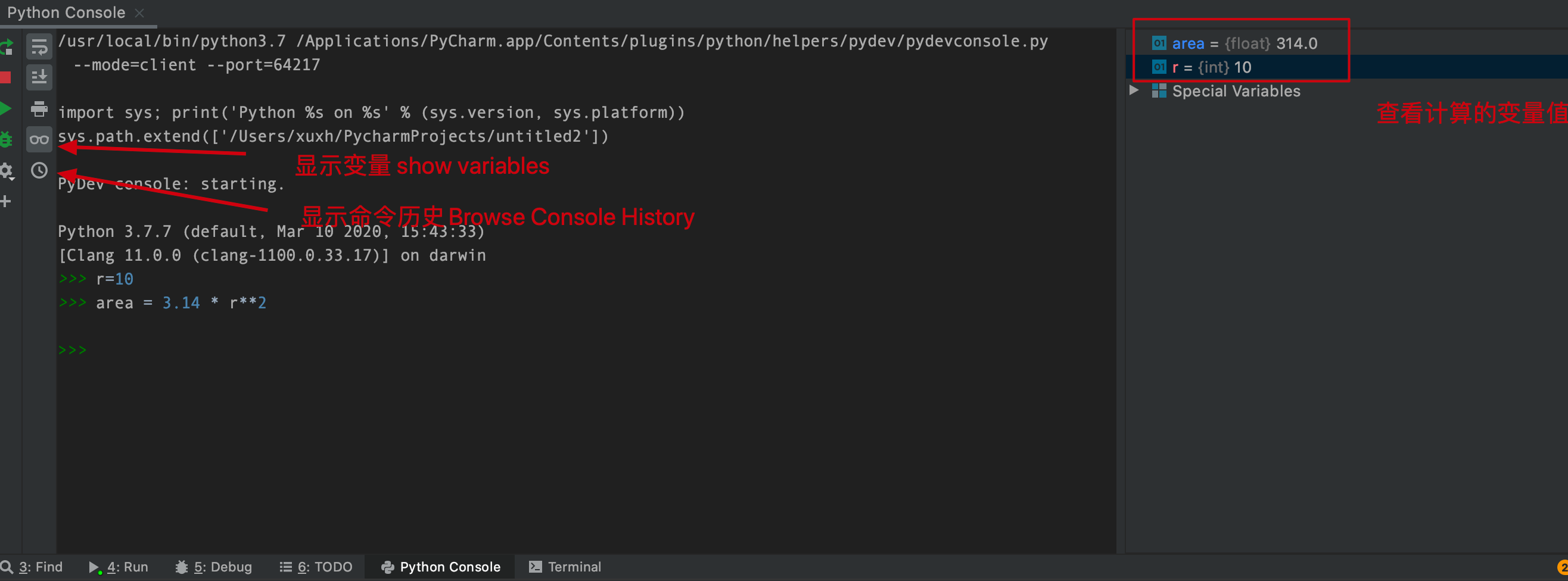Select the Python Console tab at top
The image size is (1568, 581).
click(66, 13)
